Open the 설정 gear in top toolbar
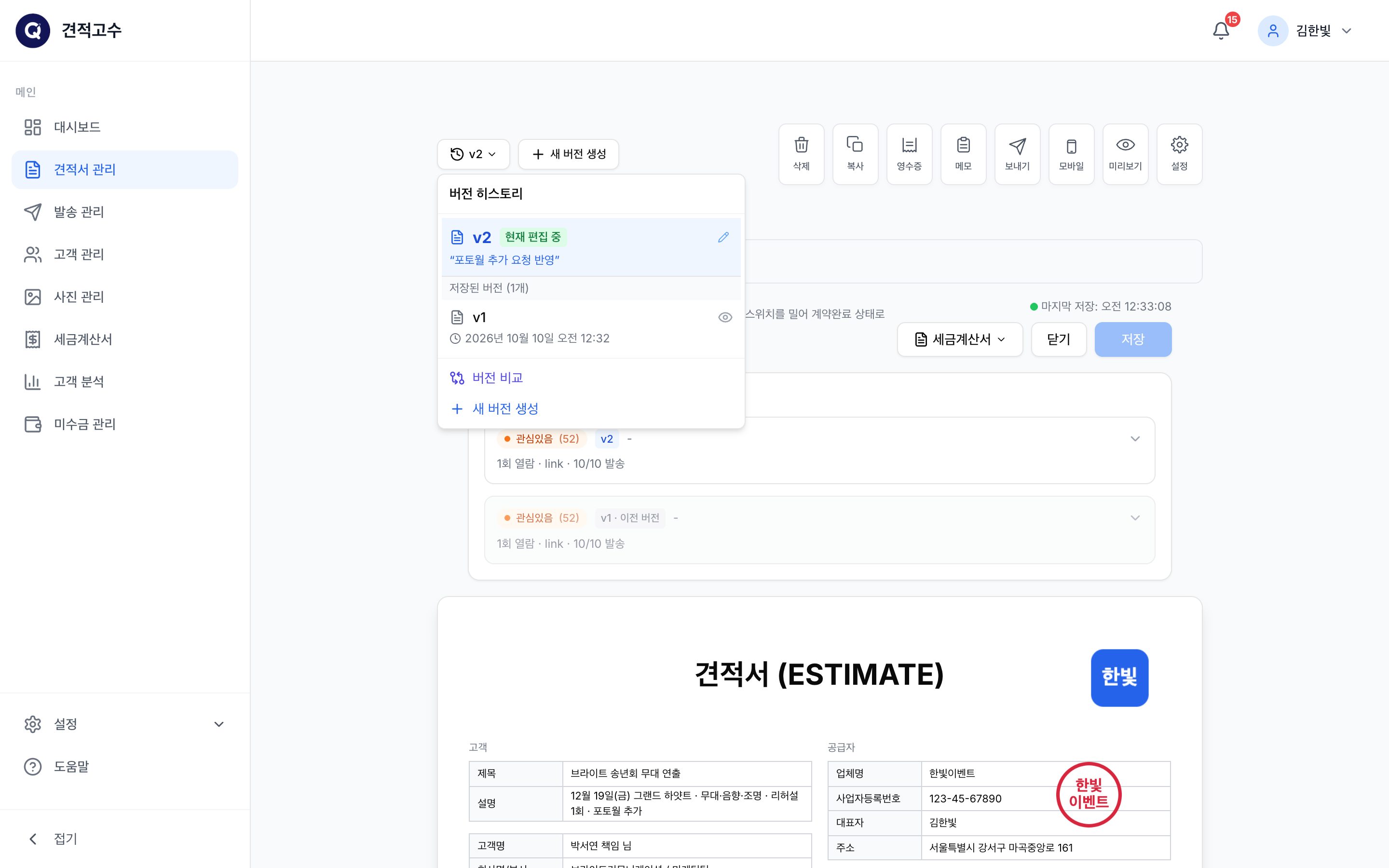The width and height of the screenshot is (1389, 868). [x=1179, y=154]
